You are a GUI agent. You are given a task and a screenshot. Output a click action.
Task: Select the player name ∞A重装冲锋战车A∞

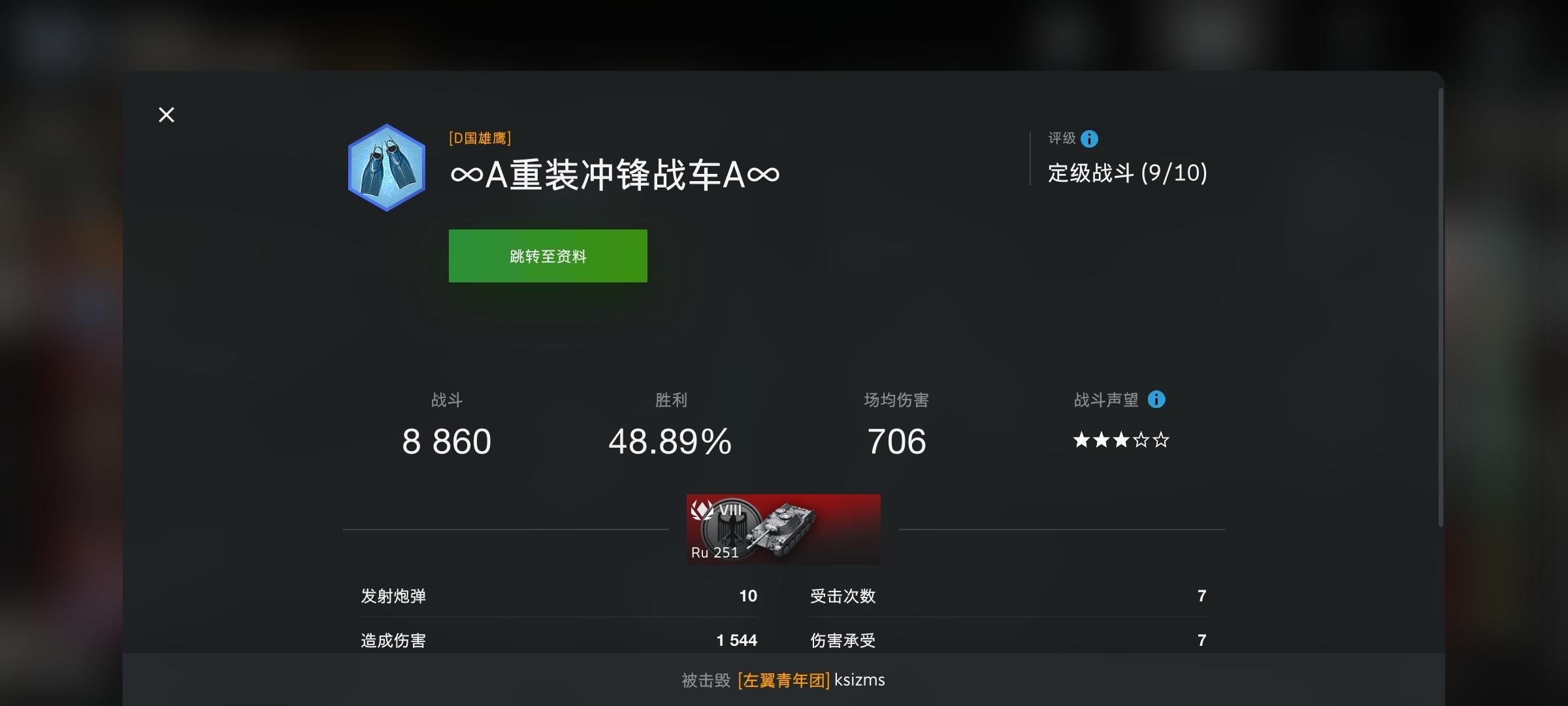(614, 175)
